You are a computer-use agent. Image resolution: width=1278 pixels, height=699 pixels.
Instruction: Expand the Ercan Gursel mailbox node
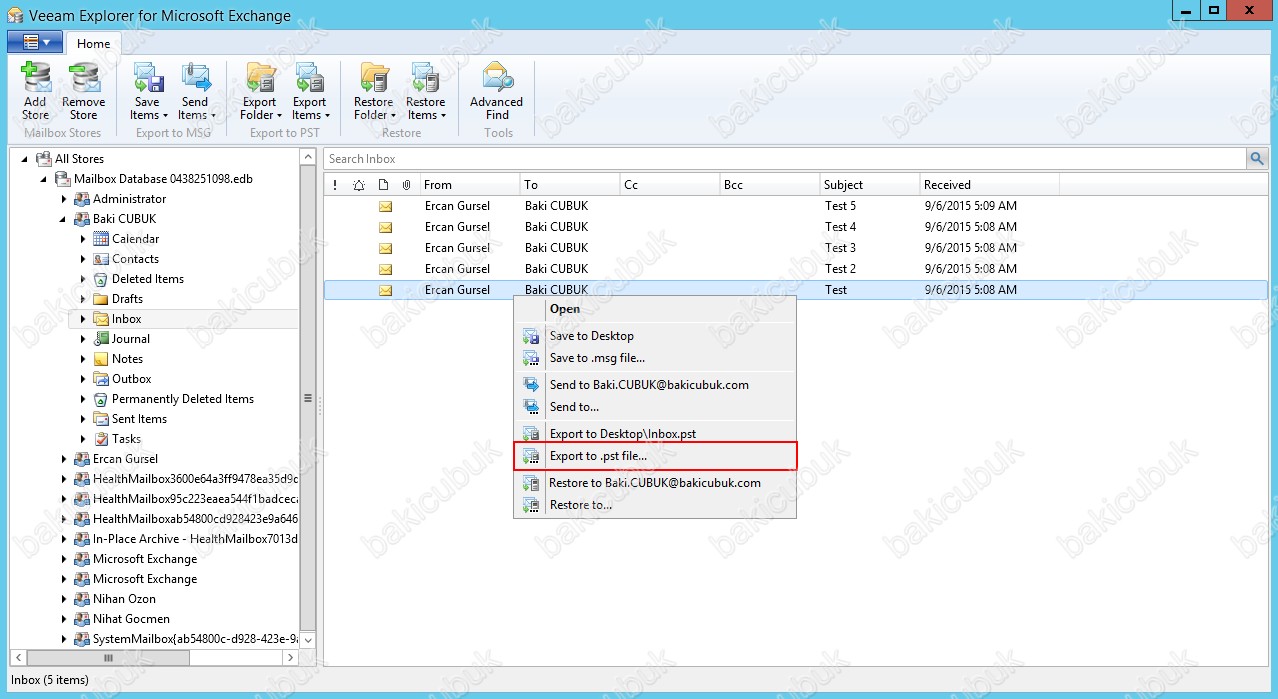(64, 459)
